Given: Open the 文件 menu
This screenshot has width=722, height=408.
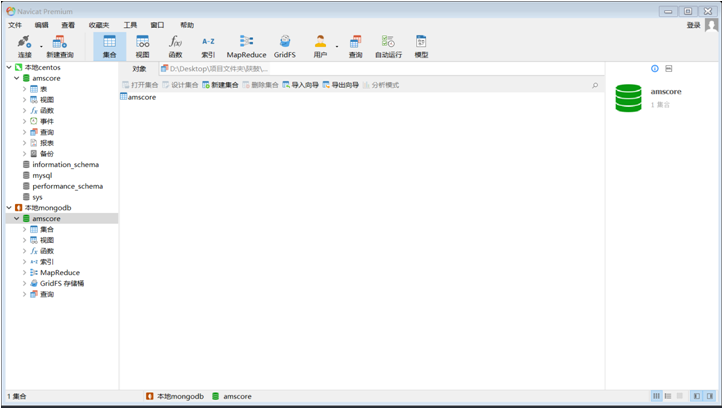Looking at the screenshot, I should click(x=15, y=25).
